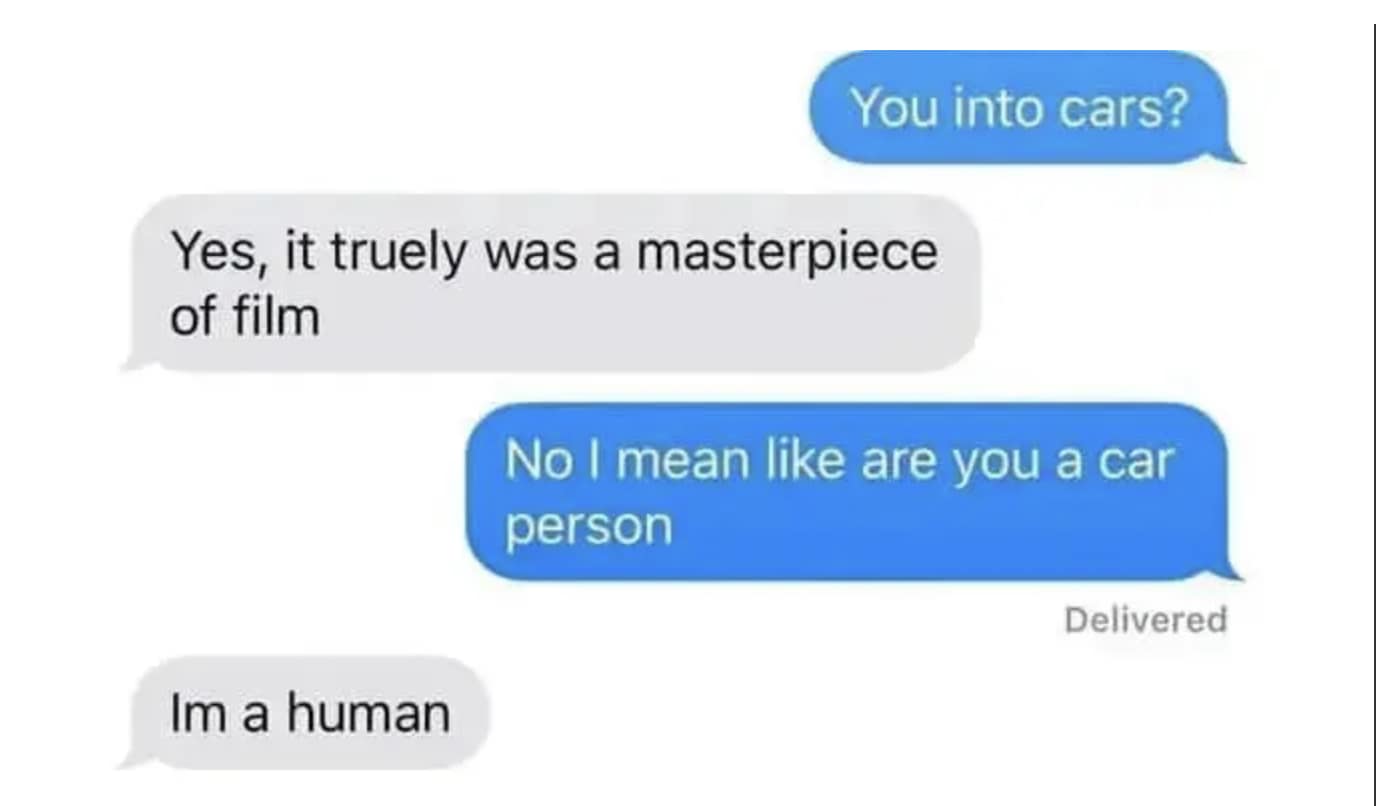Click the misspelled word "truely"

click(398, 254)
